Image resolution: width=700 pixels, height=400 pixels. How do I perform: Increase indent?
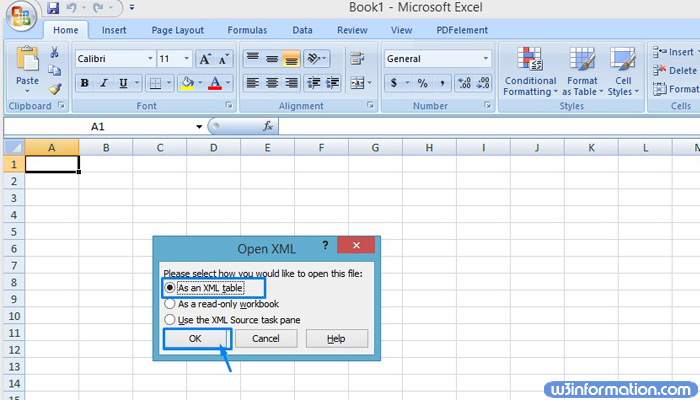[332, 83]
